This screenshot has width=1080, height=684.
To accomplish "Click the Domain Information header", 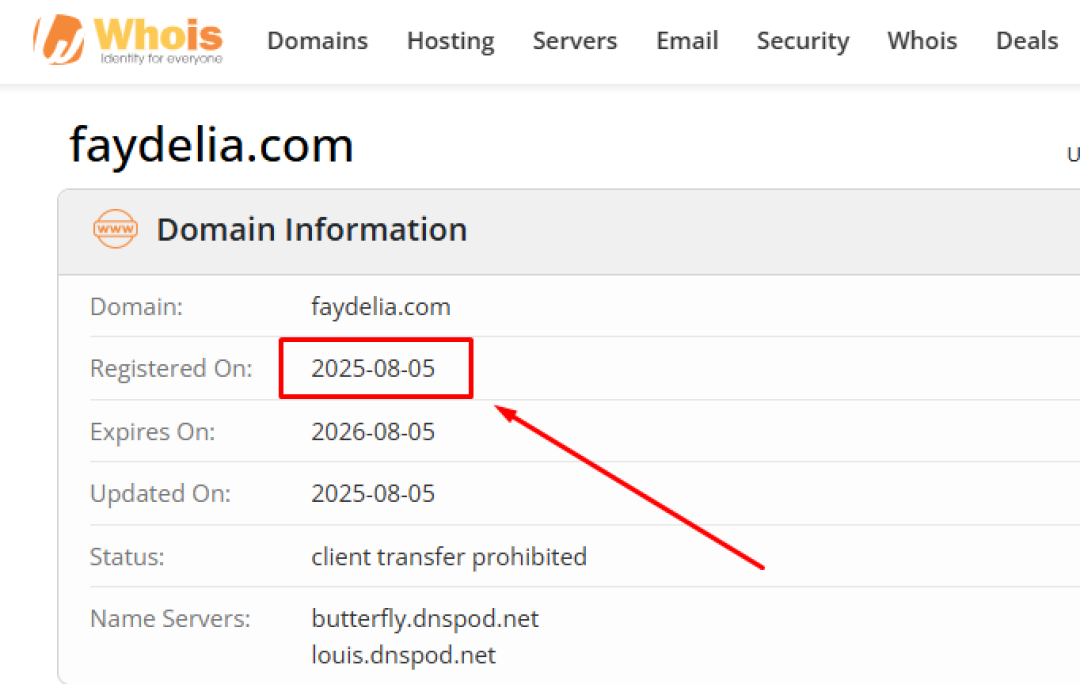I will point(311,229).
